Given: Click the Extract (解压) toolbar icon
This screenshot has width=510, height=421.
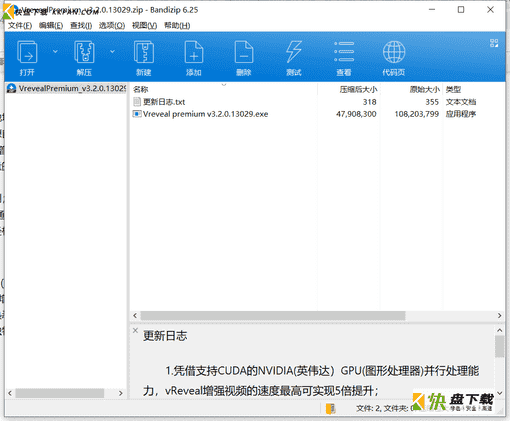Looking at the screenshot, I should click(84, 52).
